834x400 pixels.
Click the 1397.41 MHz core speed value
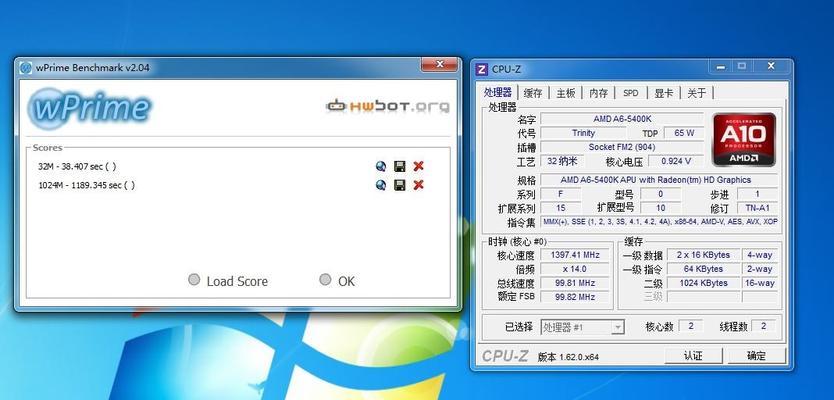(x=575, y=255)
